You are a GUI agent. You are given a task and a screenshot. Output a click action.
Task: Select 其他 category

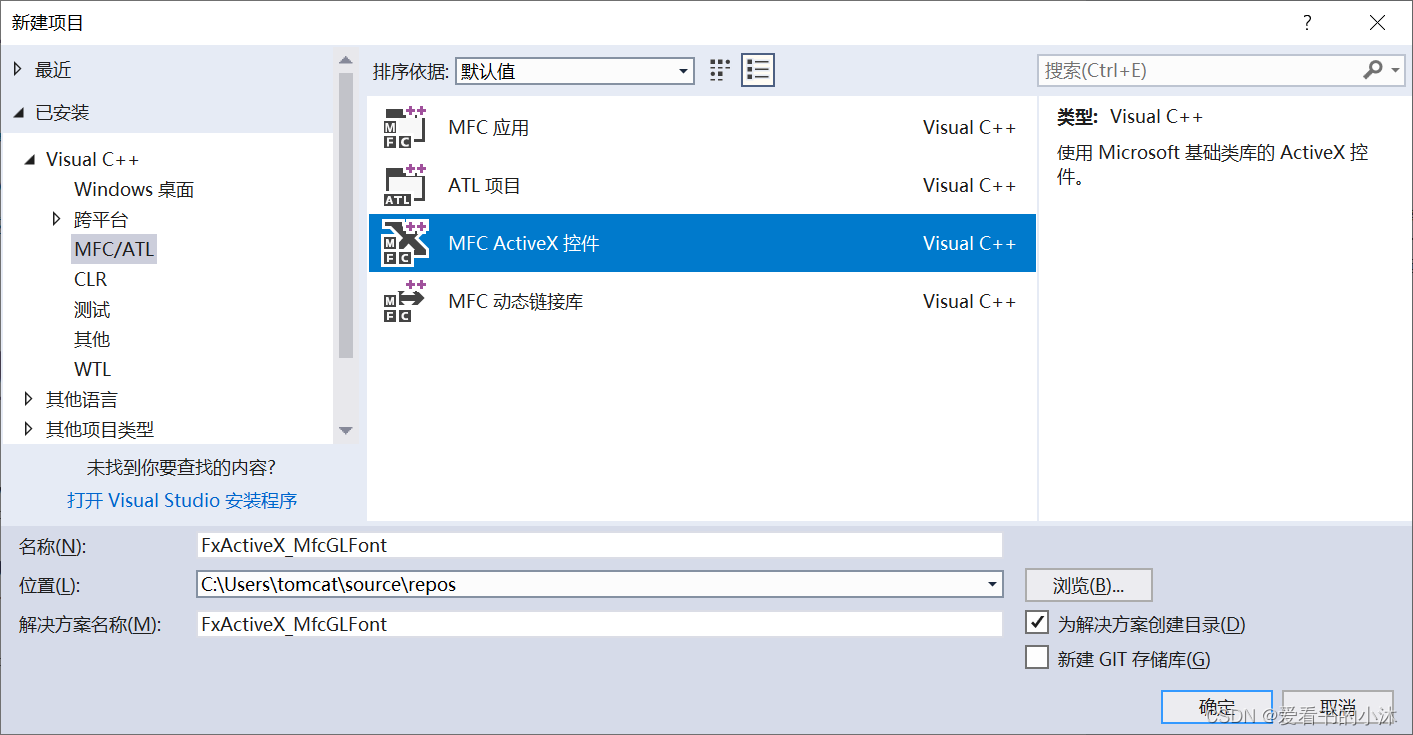point(92,339)
